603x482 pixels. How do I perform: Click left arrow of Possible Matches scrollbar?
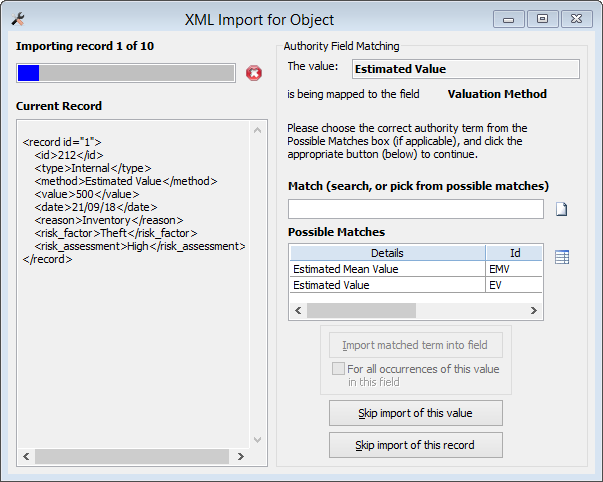298,310
